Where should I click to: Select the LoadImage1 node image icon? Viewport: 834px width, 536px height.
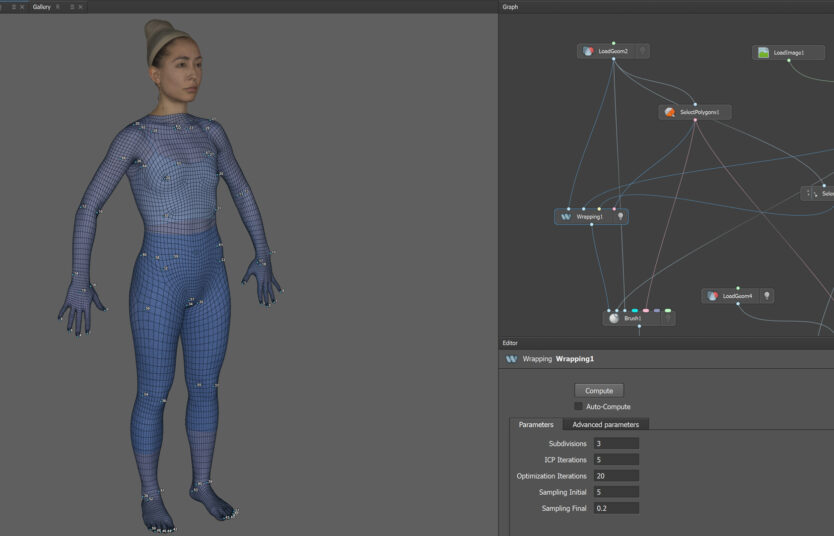[763, 52]
